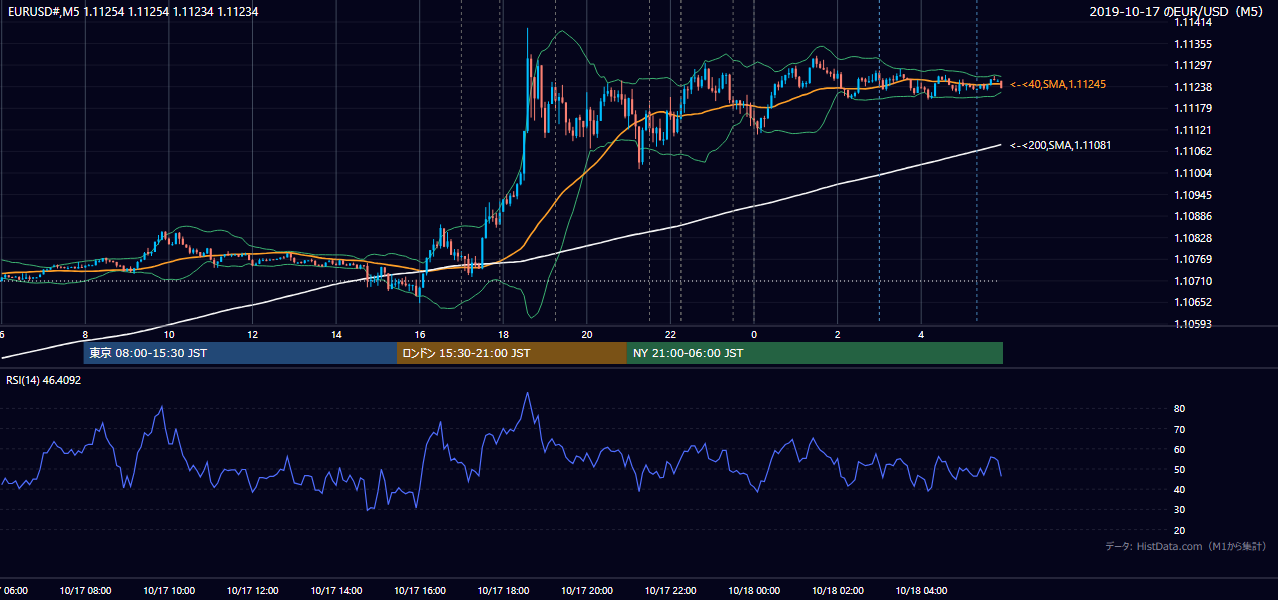Click the 10/17 20:00 date axis label
1278x600 pixels.
click(x=587, y=591)
